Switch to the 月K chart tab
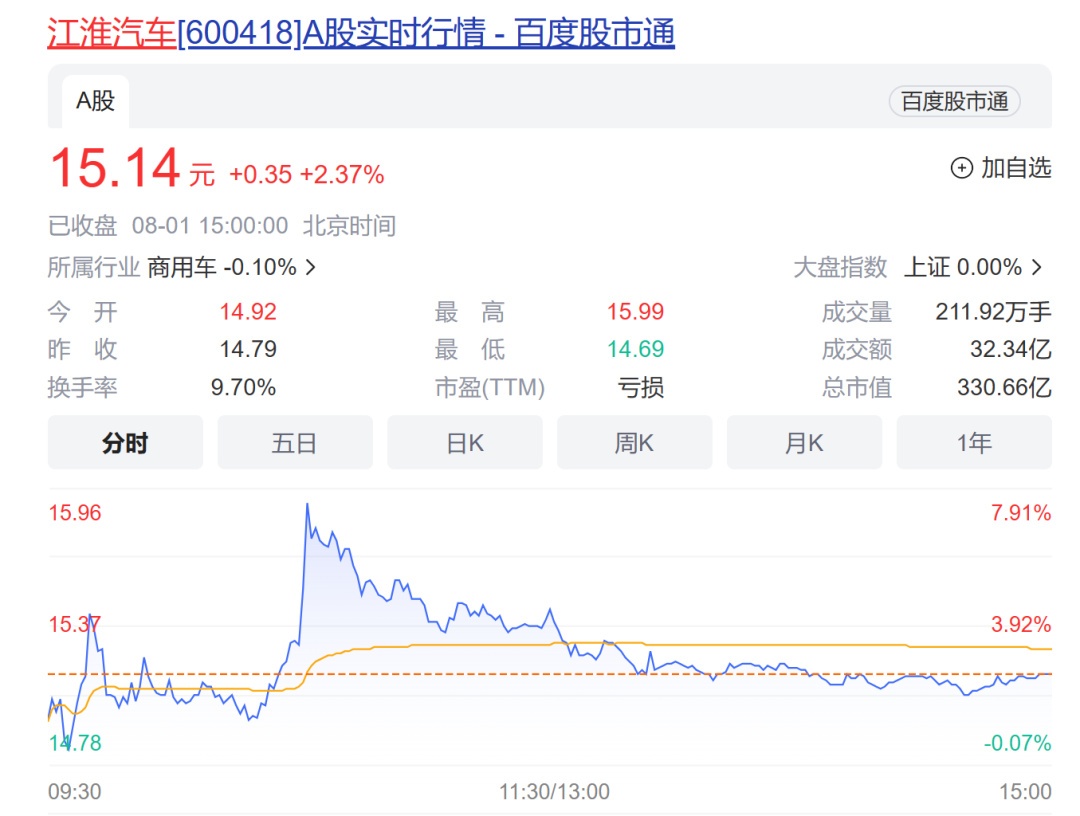Viewport: 1080px width, 816px height. (804, 443)
